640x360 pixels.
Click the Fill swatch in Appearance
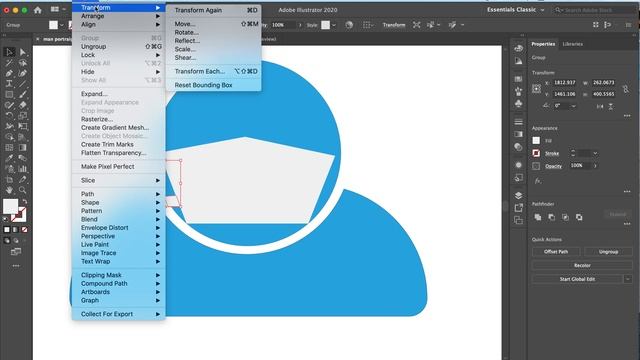(536, 140)
